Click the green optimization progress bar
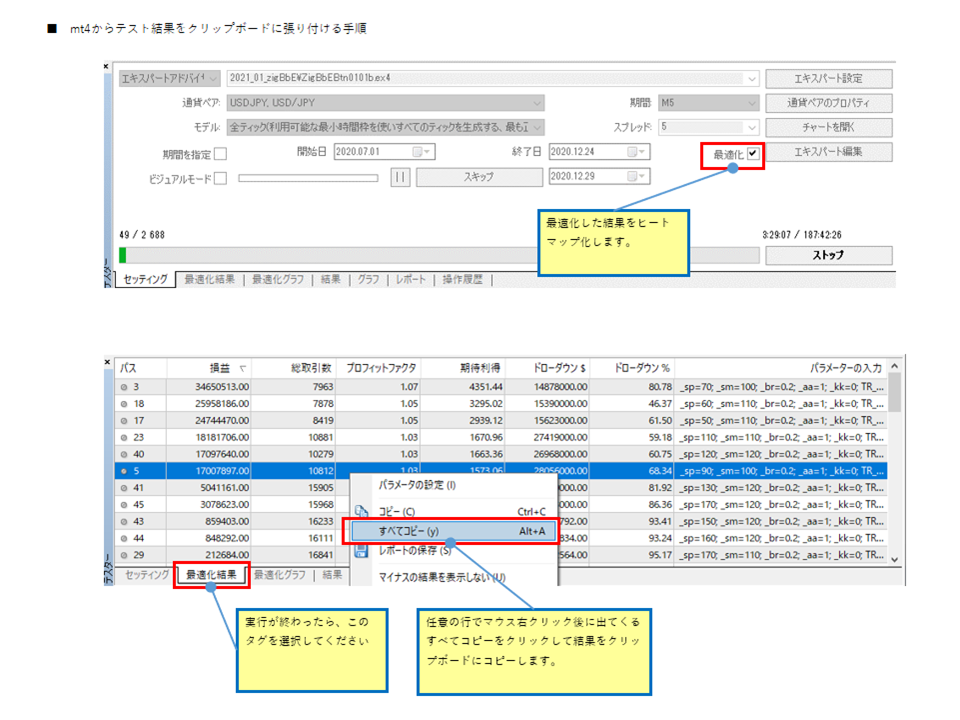 (x=123, y=255)
